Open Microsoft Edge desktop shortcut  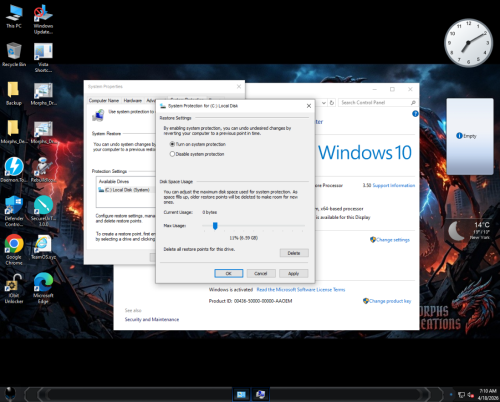pyautogui.click(x=43, y=288)
